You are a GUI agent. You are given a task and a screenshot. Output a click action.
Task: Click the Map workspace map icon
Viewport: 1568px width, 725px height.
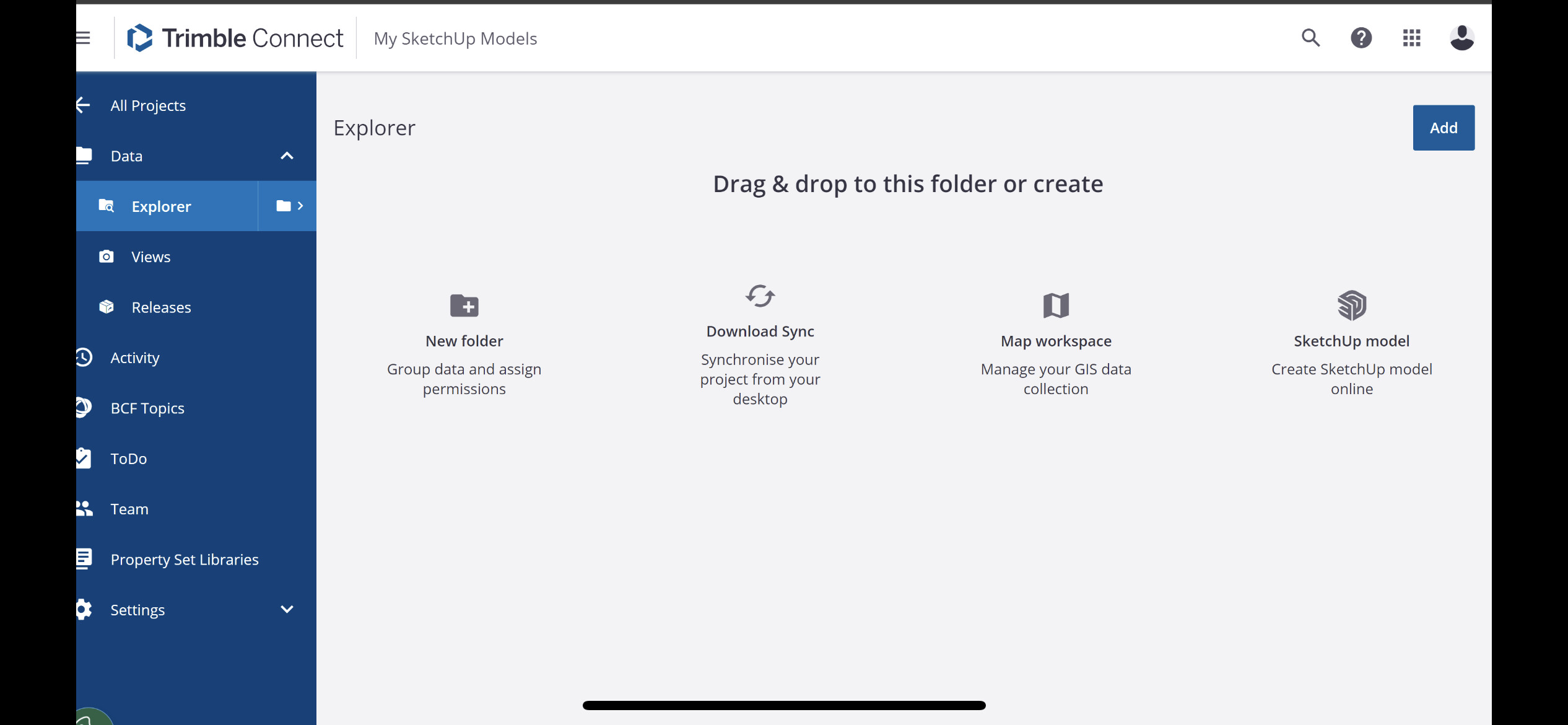tap(1056, 305)
